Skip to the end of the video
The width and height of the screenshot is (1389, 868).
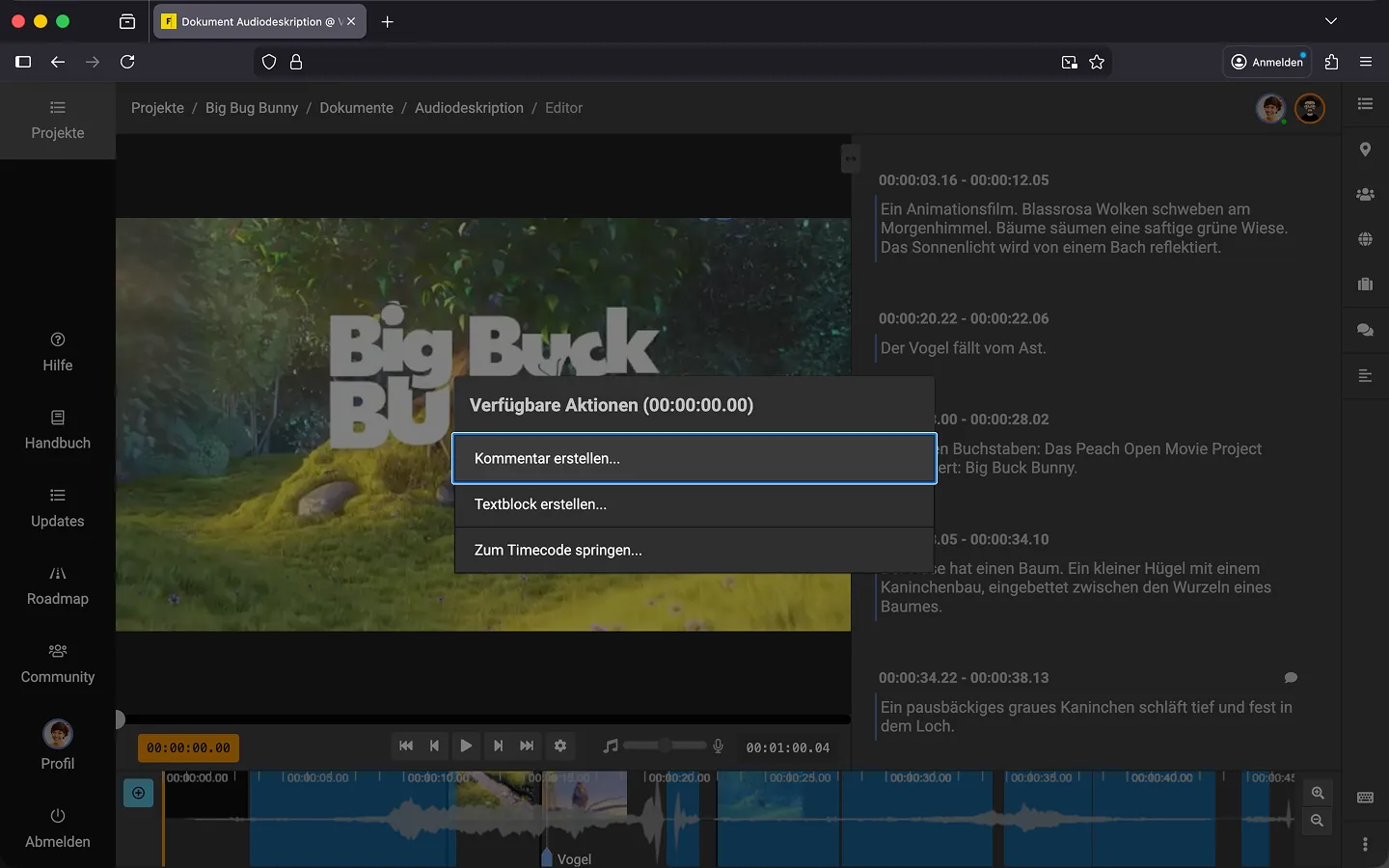527,746
